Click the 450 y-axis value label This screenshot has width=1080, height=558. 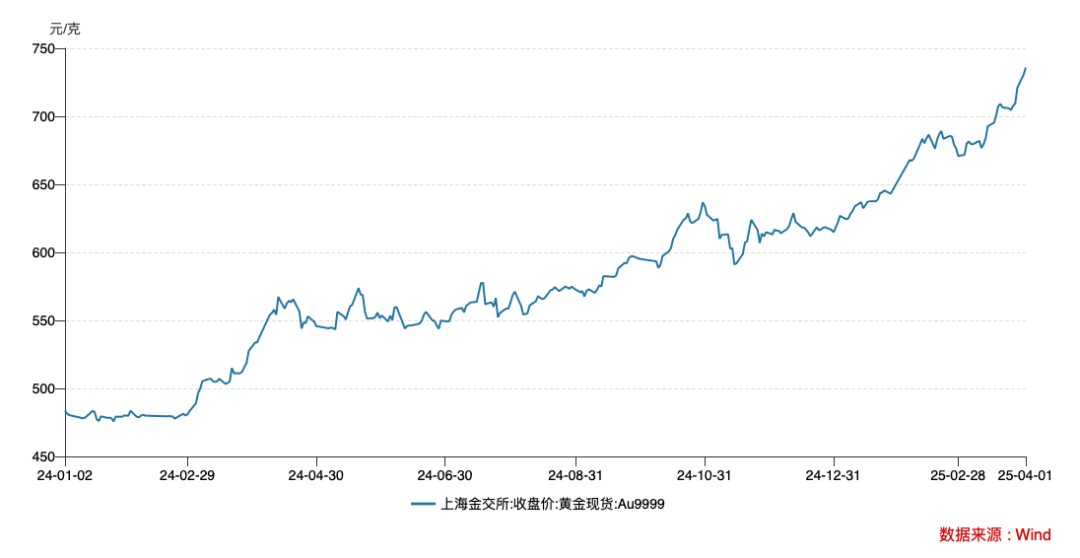click(43, 457)
